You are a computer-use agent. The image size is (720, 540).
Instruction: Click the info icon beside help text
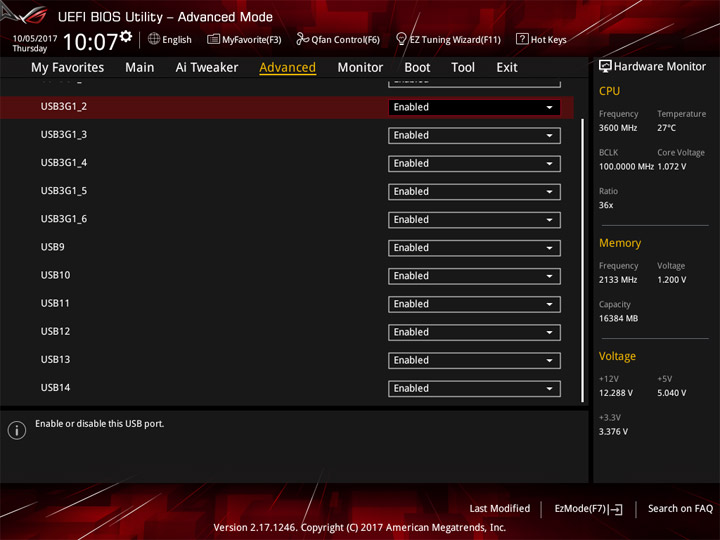click(17, 430)
